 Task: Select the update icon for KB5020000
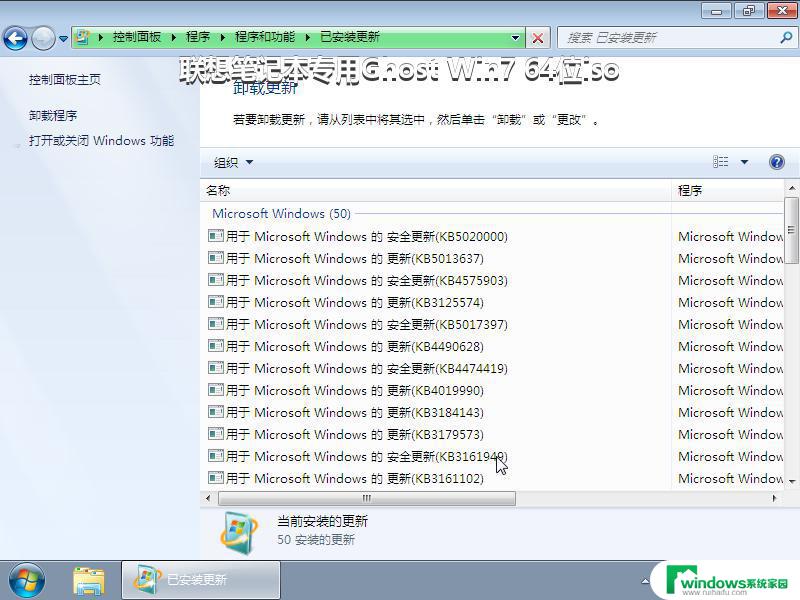[x=215, y=237]
